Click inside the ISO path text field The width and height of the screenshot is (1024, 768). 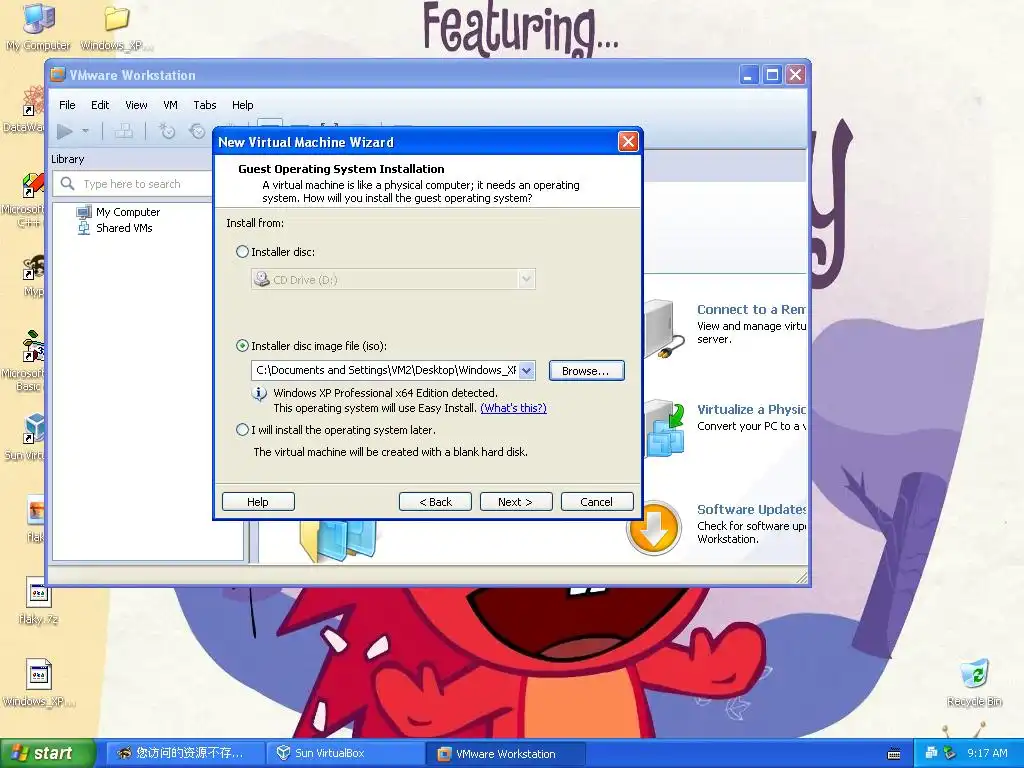click(385, 370)
